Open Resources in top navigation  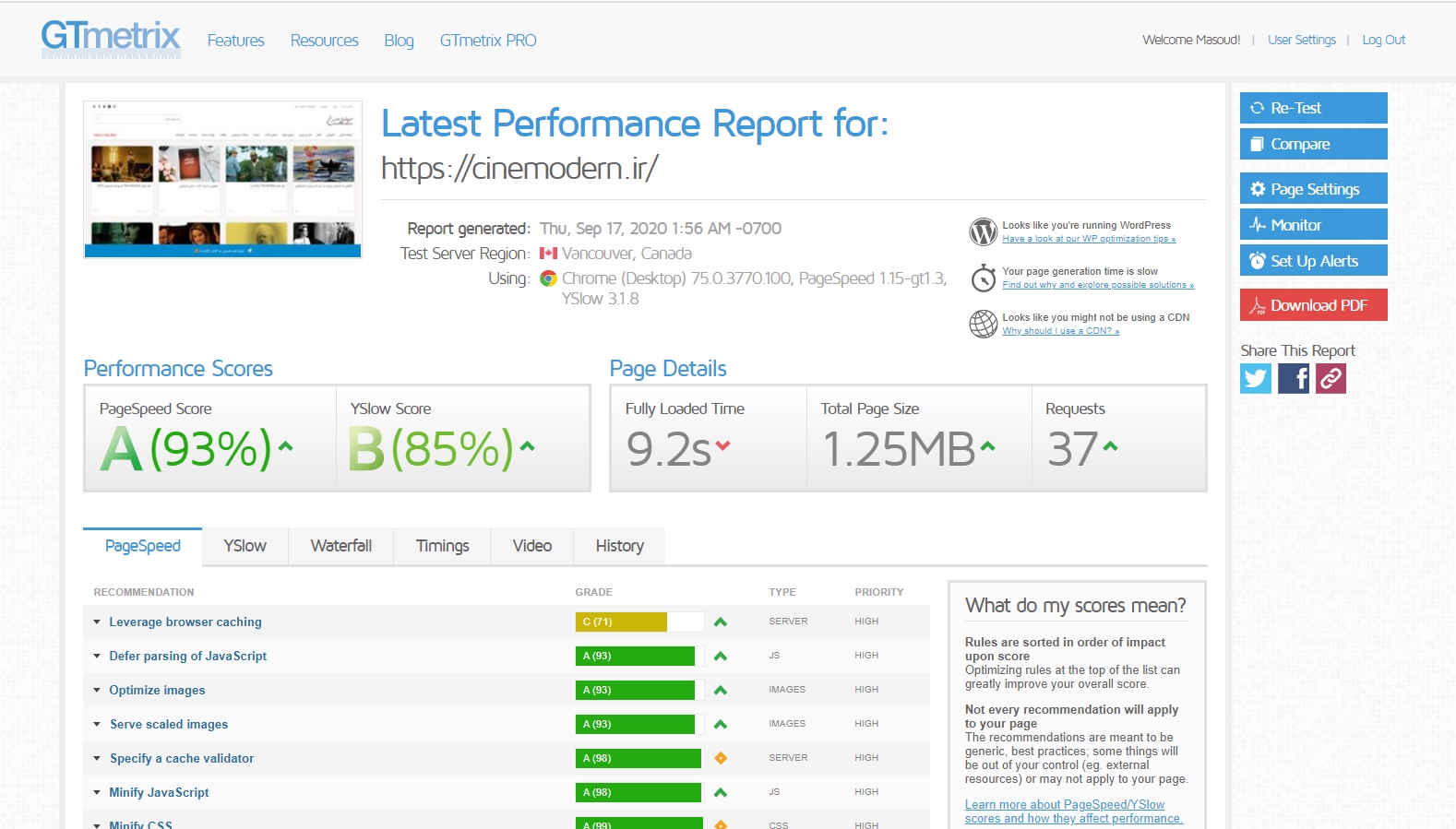325,41
